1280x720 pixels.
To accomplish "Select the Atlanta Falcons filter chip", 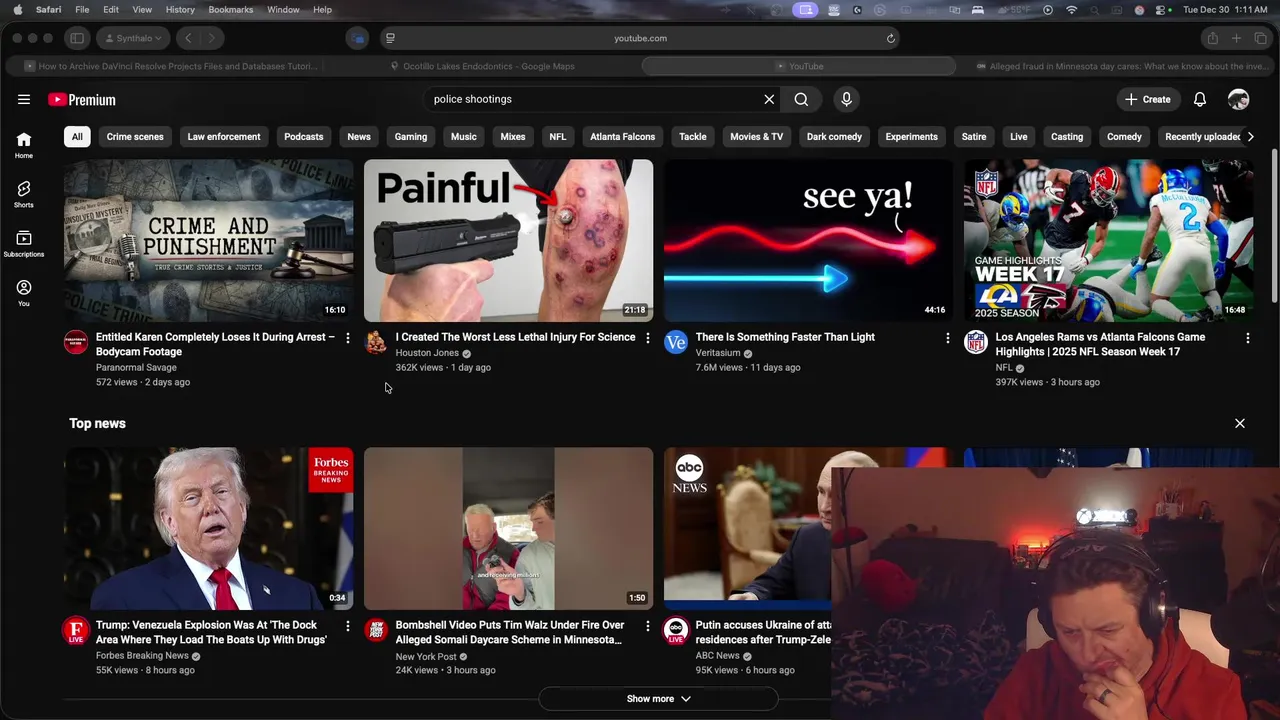I will click(622, 137).
